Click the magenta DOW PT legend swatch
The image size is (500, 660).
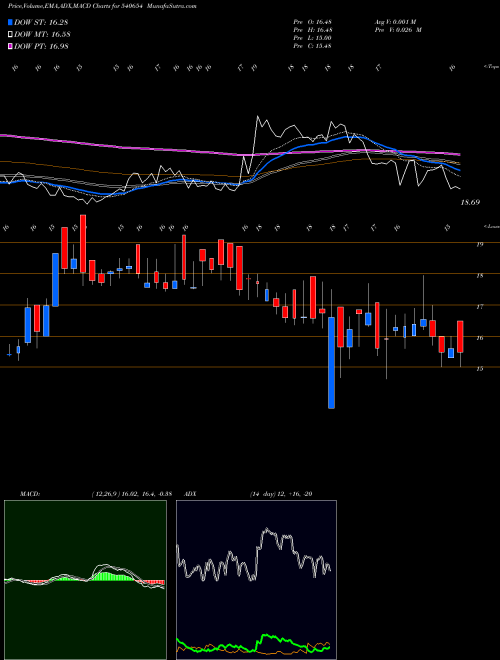10,46
